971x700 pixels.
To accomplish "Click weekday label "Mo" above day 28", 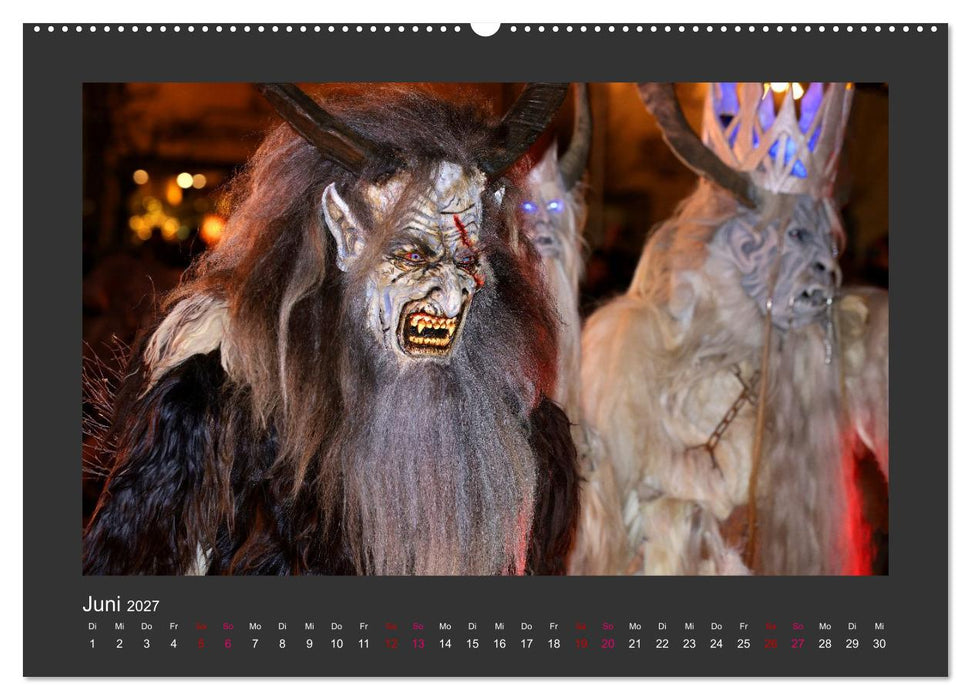I will pyautogui.click(x=825, y=626).
